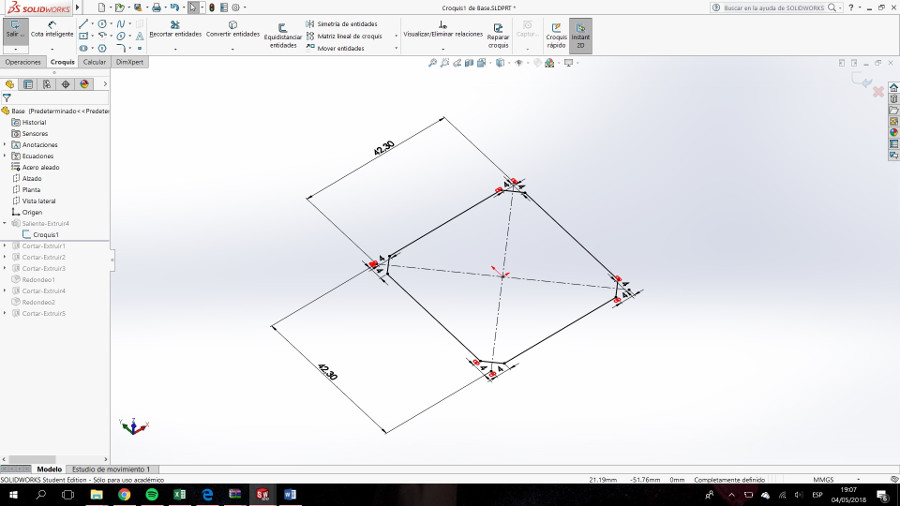The height and width of the screenshot is (506, 900).
Task: Toggle the Instant 2D mode
Action: [580, 36]
